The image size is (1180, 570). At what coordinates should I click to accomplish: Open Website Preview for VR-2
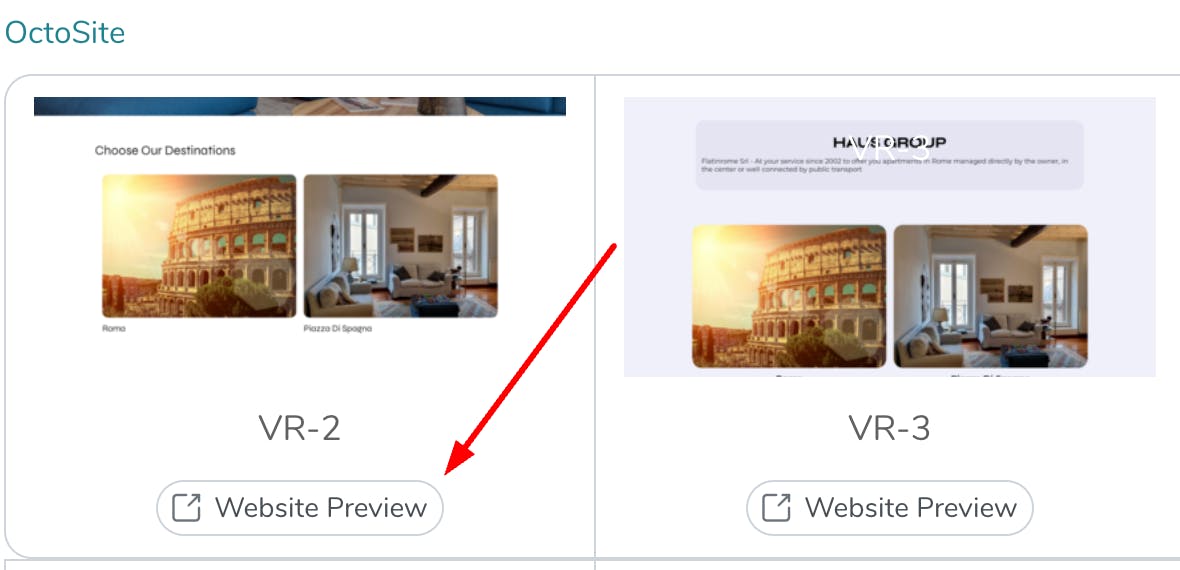pyautogui.click(x=300, y=508)
